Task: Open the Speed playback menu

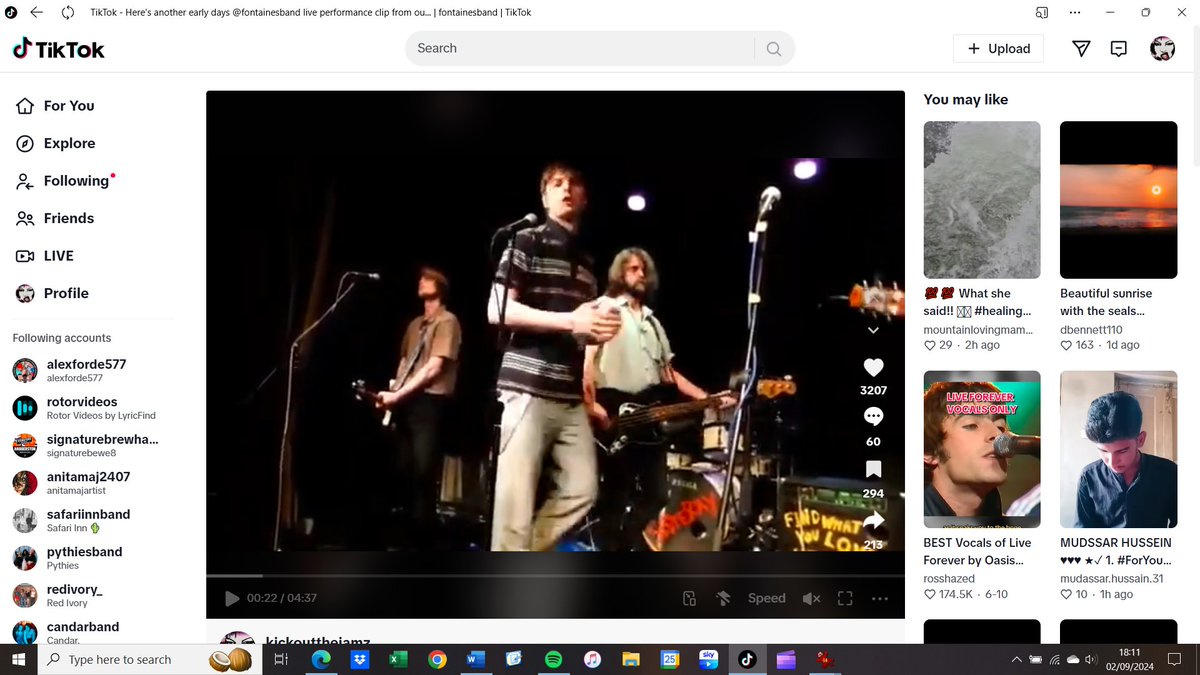Action: click(x=767, y=598)
